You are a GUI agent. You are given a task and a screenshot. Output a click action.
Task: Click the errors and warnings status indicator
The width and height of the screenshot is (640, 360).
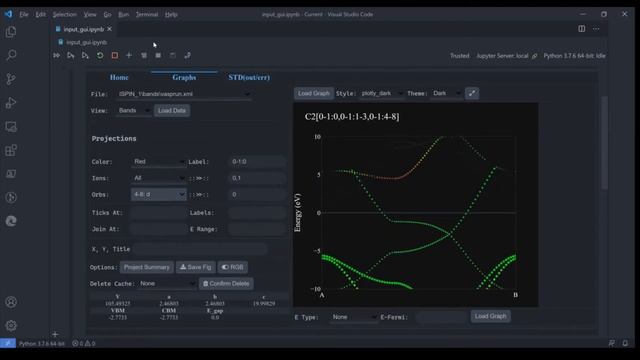(84, 343)
